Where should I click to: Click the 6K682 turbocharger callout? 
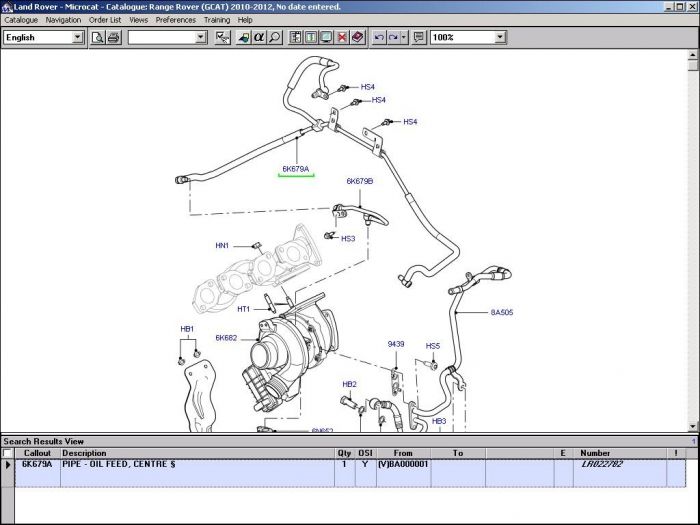[226, 338]
